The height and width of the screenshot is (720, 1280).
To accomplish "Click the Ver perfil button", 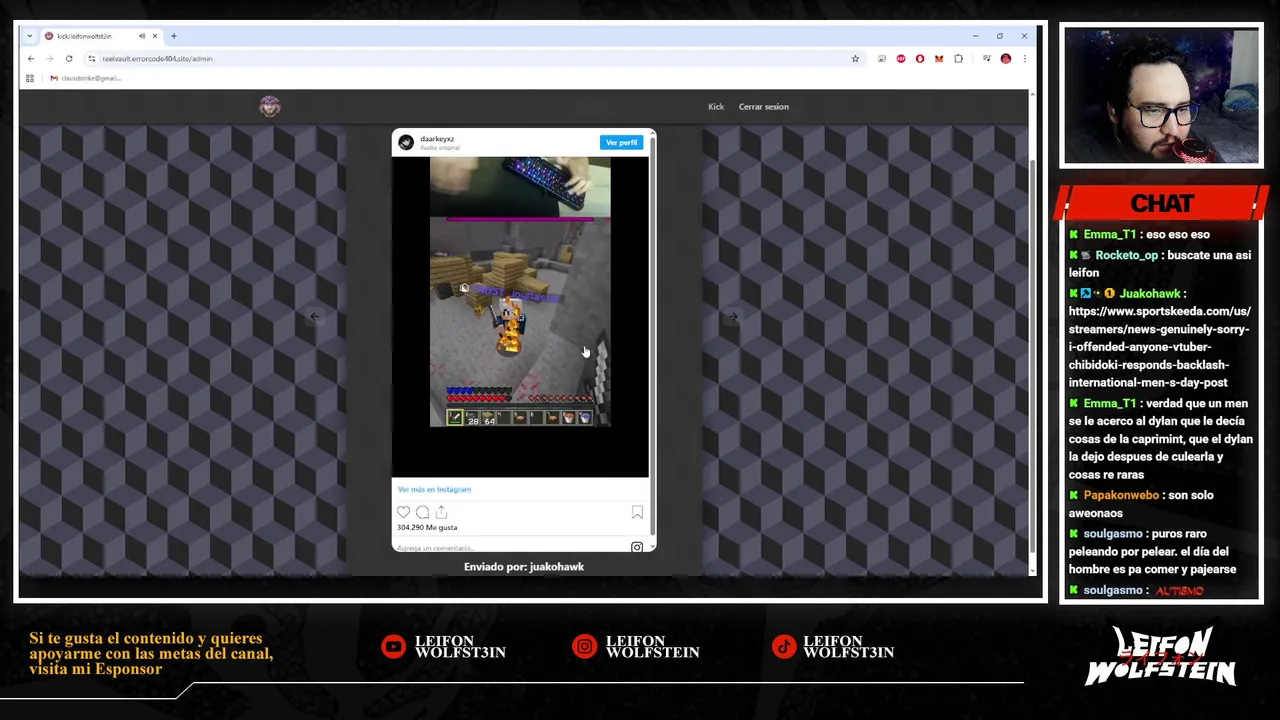I will click(621, 143).
